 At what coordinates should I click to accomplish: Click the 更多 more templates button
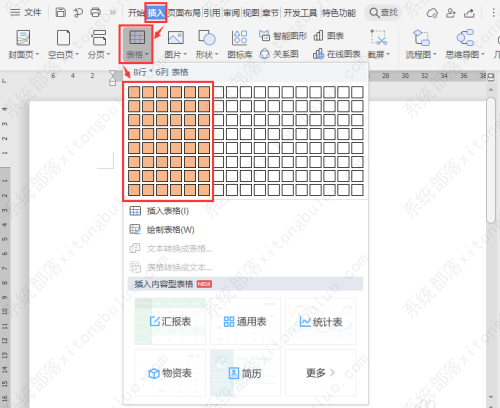(x=321, y=373)
